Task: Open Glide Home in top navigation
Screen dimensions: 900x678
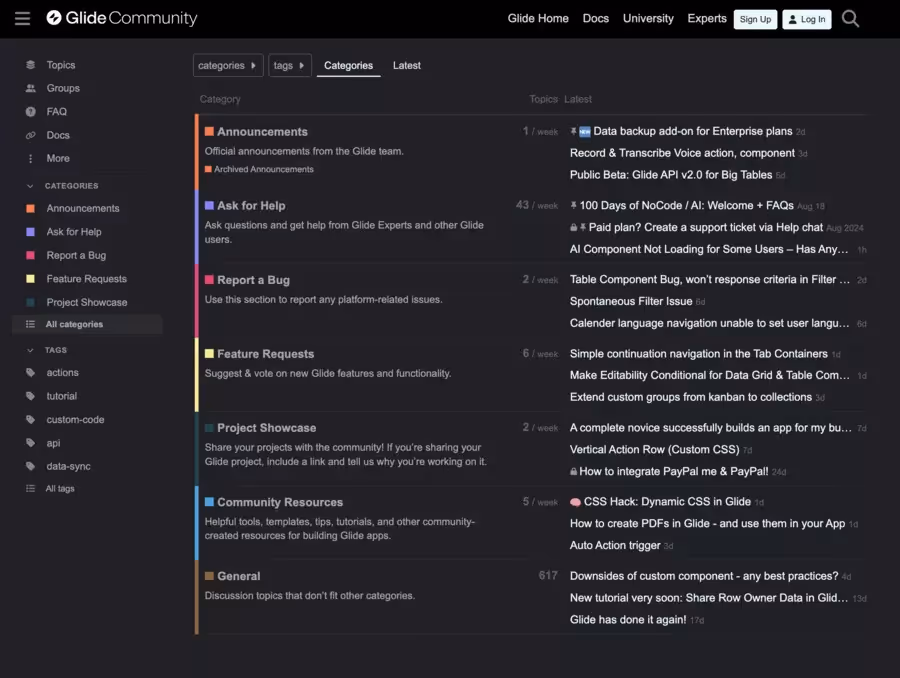Action: pyautogui.click(x=538, y=18)
